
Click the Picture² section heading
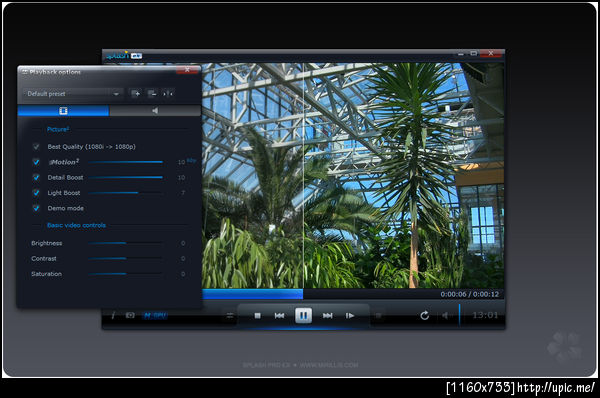tap(58, 129)
